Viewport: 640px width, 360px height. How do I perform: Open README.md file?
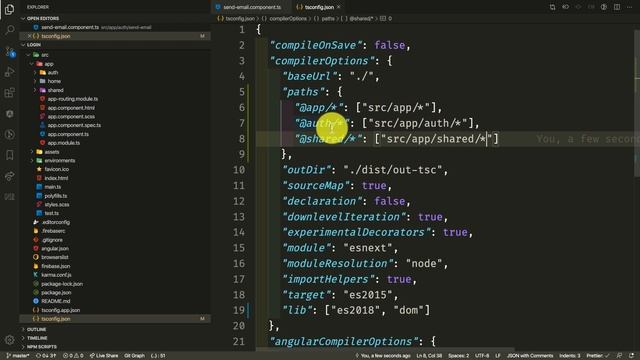[x=56, y=301]
